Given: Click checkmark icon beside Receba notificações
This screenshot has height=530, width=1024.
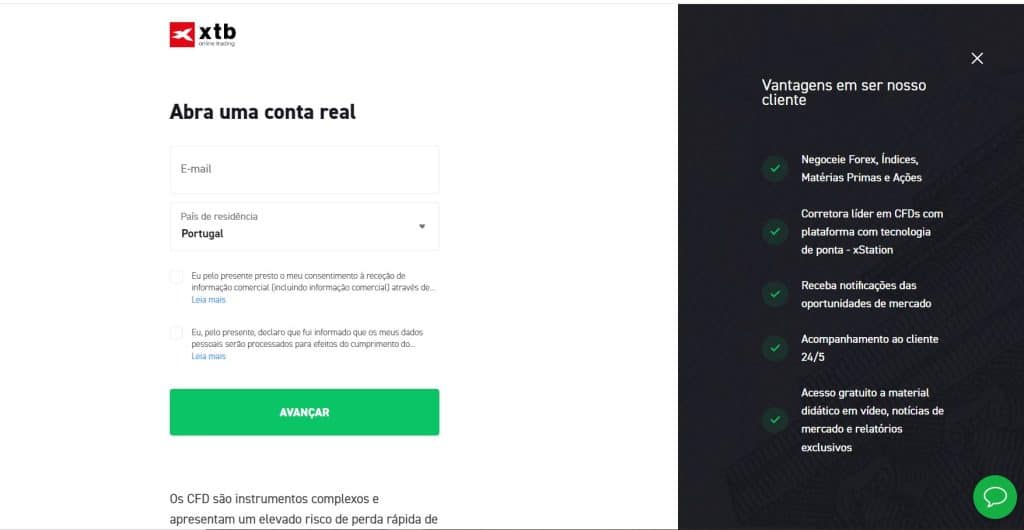Looking at the screenshot, I should 775,294.
